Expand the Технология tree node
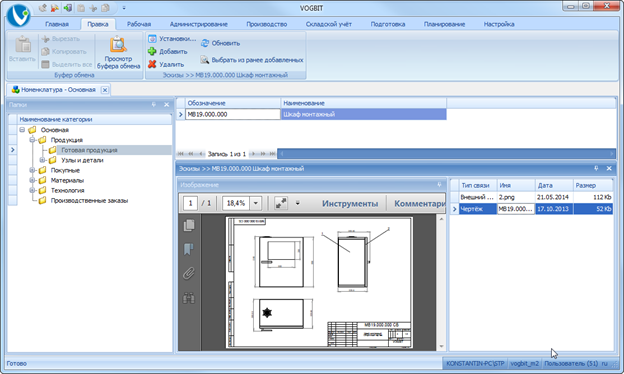 [33, 190]
